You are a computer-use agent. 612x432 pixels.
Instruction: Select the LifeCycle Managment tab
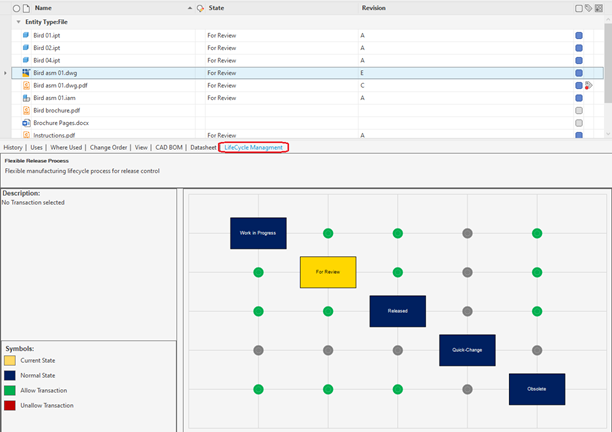(x=253, y=148)
